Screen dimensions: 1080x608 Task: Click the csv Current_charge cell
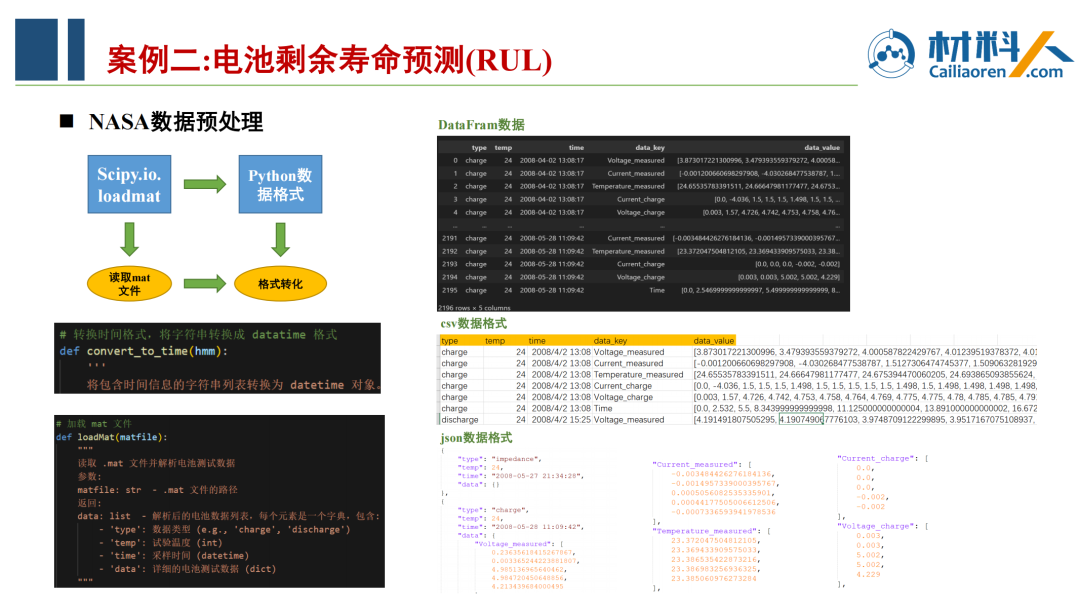click(623, 386)
